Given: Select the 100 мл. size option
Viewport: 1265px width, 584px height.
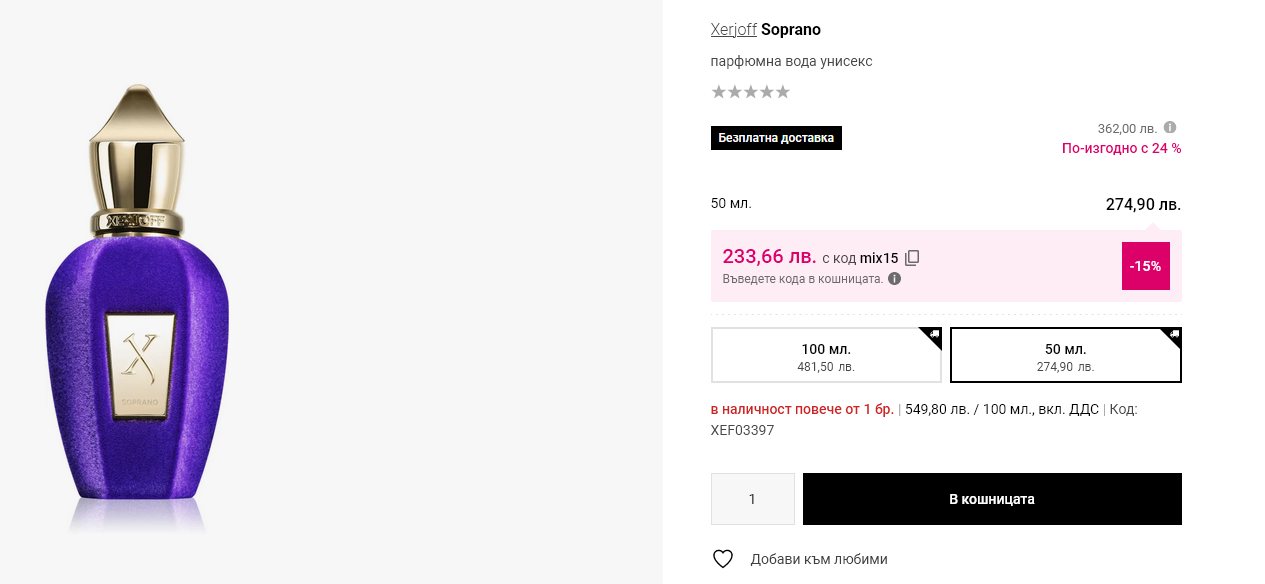Looking at the screenshot, I should pyautogui.click(x=826, y=355).
